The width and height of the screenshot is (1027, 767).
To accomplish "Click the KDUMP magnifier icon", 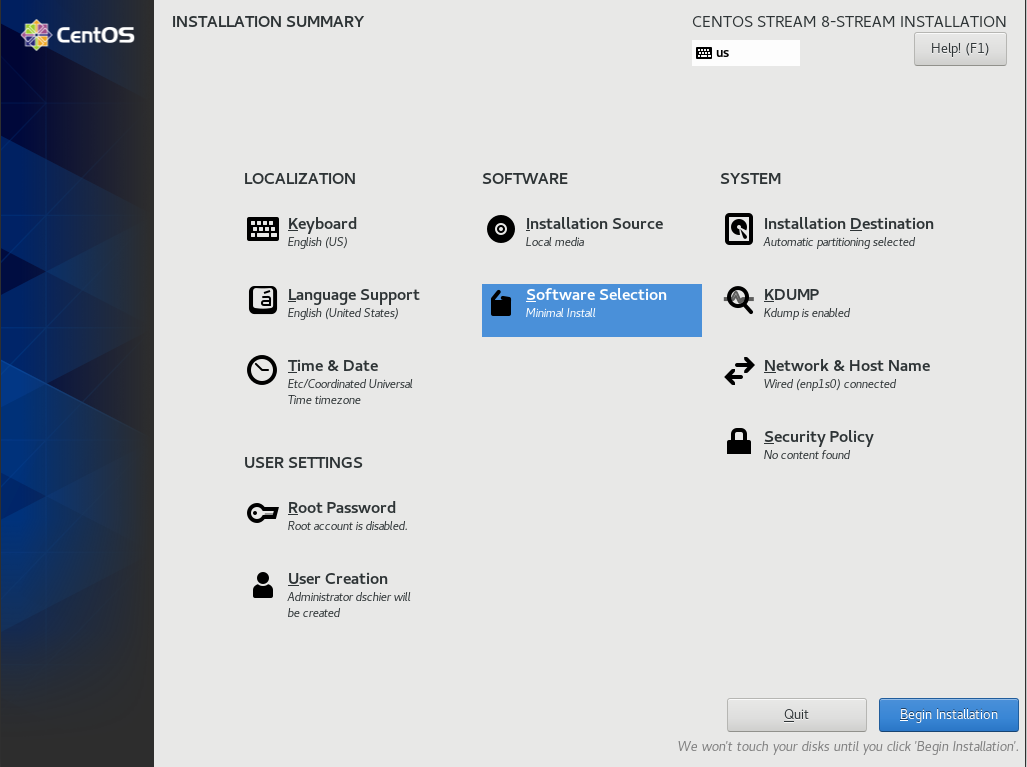I will click(x=739, y=300).
